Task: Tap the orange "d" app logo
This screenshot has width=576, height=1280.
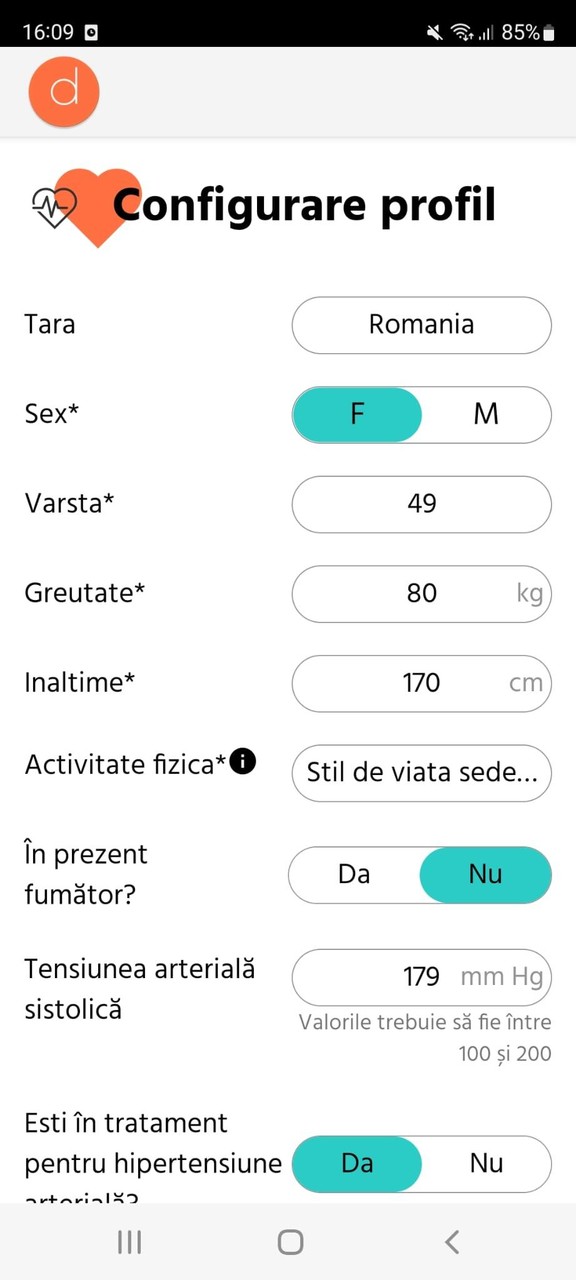Action: [x=64, y=92]
